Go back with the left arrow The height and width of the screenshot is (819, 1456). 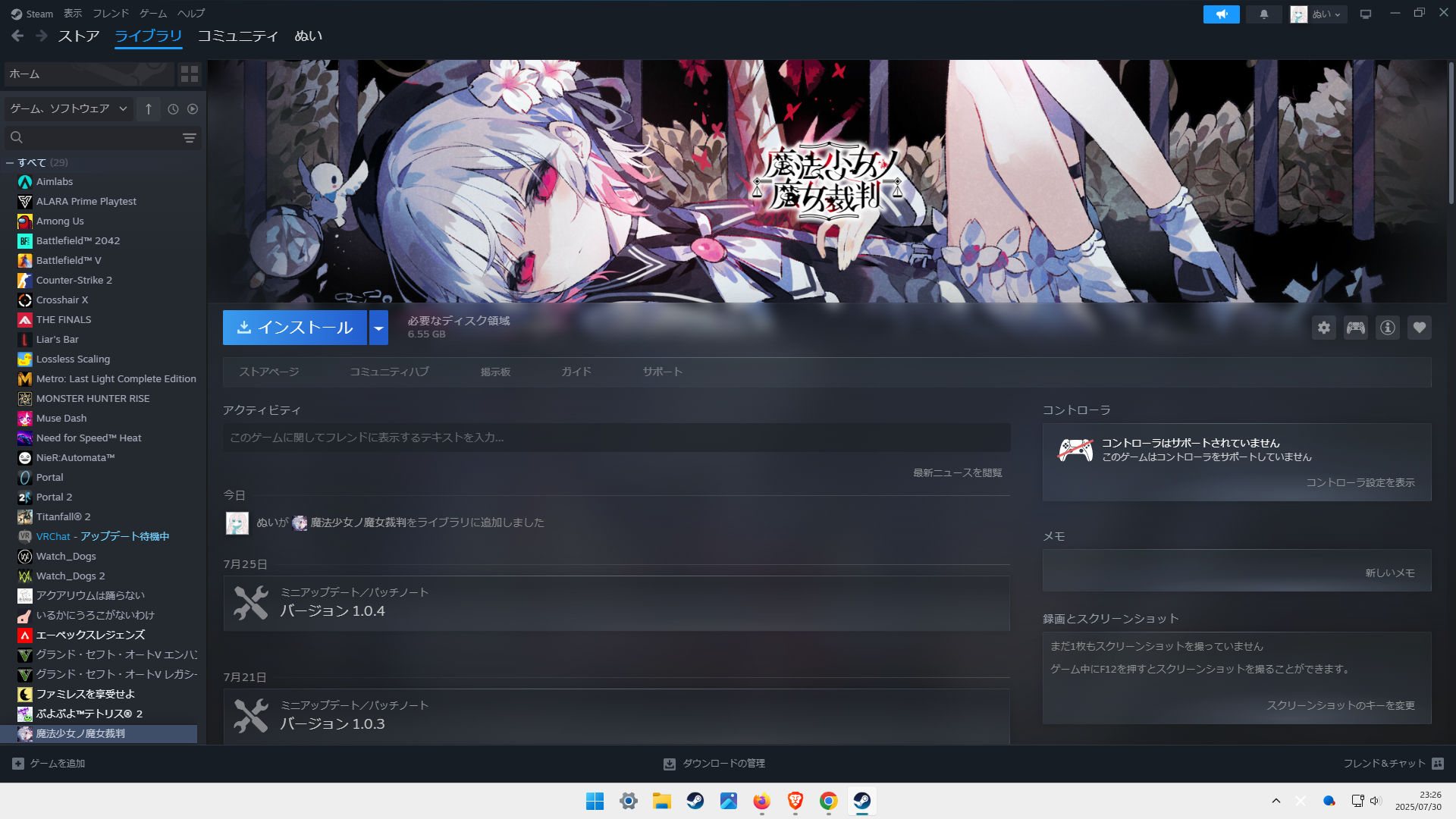point(17,36)
